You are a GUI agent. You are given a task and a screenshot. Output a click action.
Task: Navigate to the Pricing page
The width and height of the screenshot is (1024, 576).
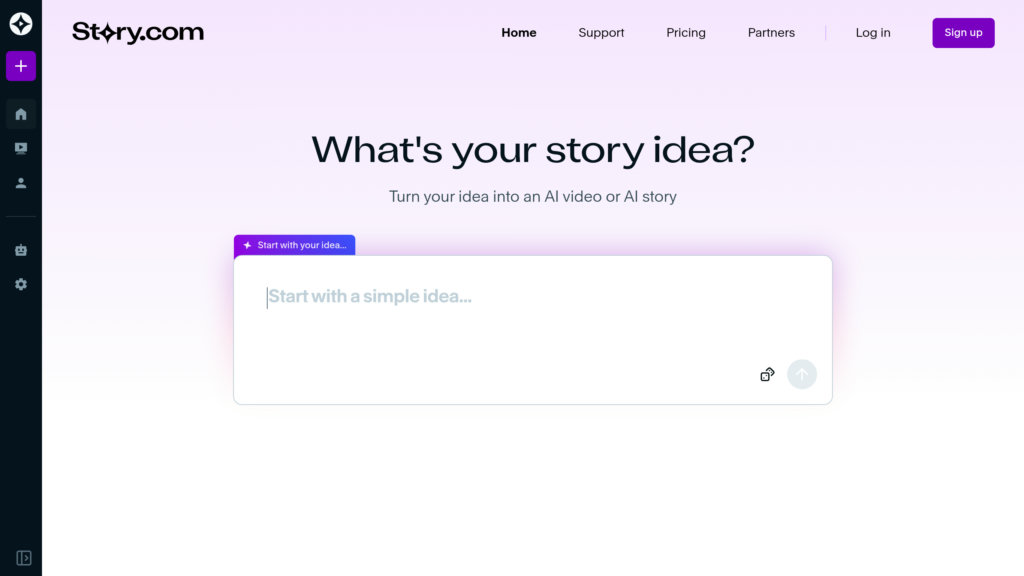[x=686, y=33]
